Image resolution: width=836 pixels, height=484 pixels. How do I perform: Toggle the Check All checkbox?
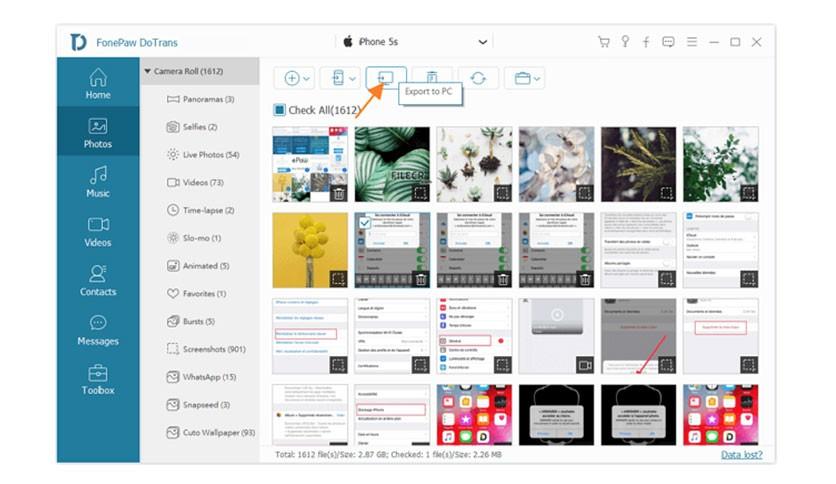279,110
